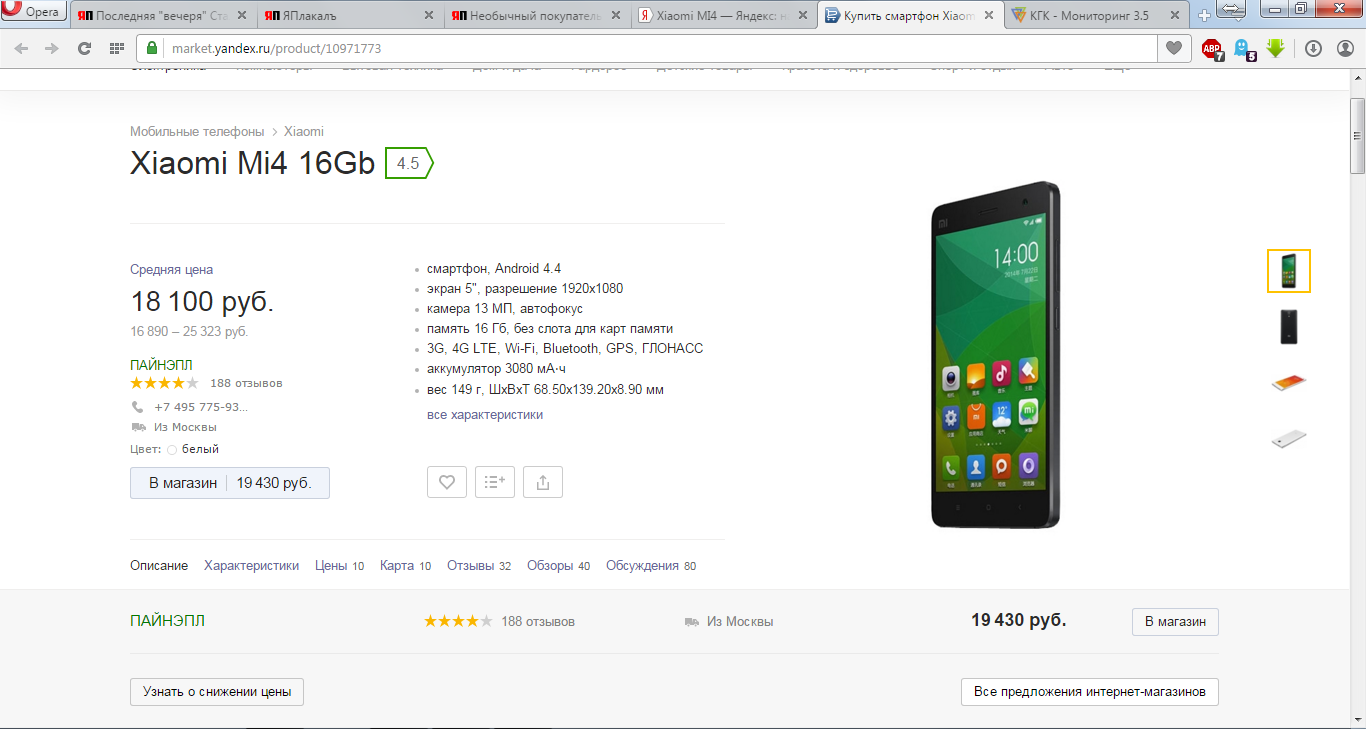Close the Необычный покупатель tab
Viewport: 1366px width, 729px height.
[x=616, y=16]
